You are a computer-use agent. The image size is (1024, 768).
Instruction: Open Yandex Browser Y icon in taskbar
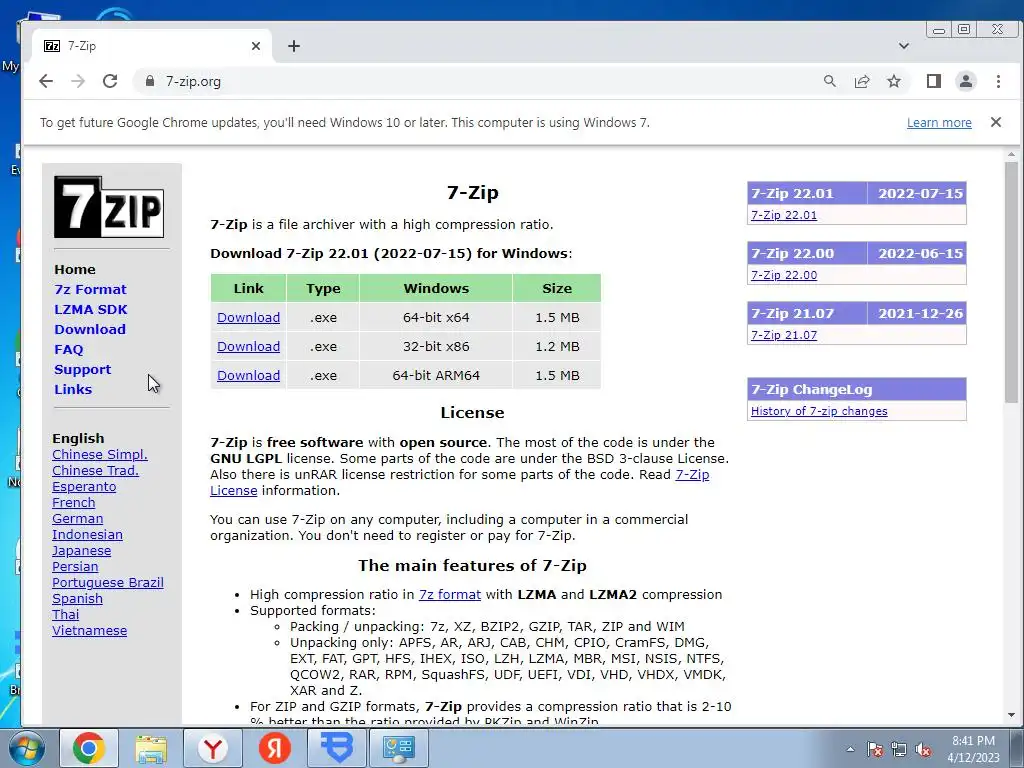213,748
